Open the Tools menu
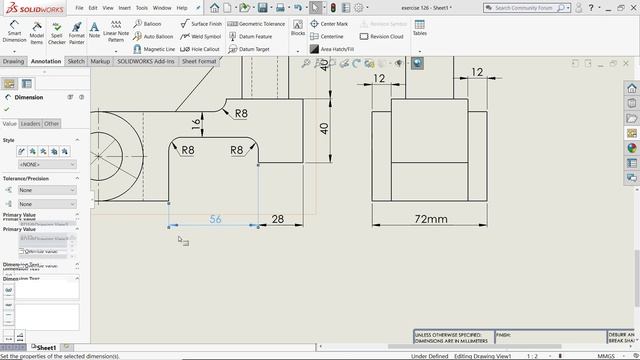This screenshot has width=640, height=360. click(x=142, y=8)
